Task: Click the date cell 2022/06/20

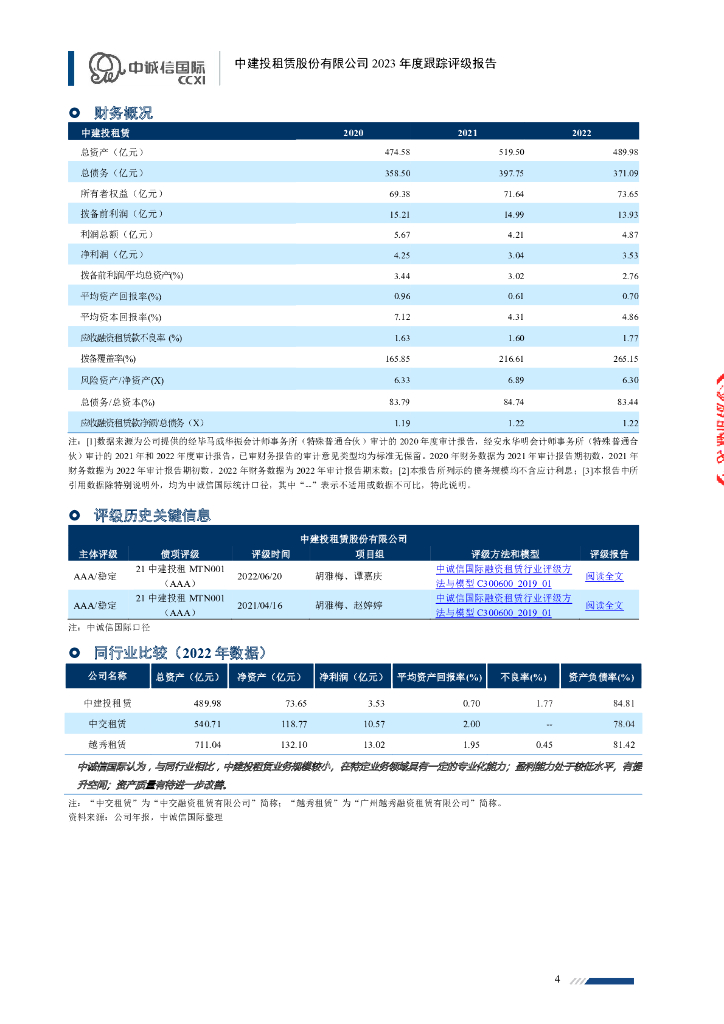Action: [259, 576]
